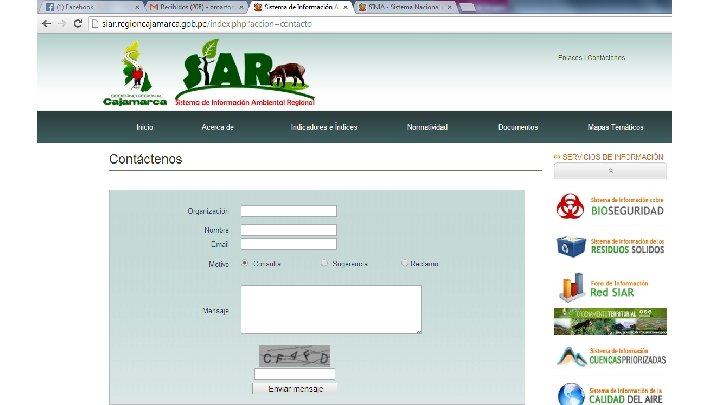This screenshot has height=405, width=720.
Task: Go to Inicio in navigation bar
Action: click(x=145, y=127)
